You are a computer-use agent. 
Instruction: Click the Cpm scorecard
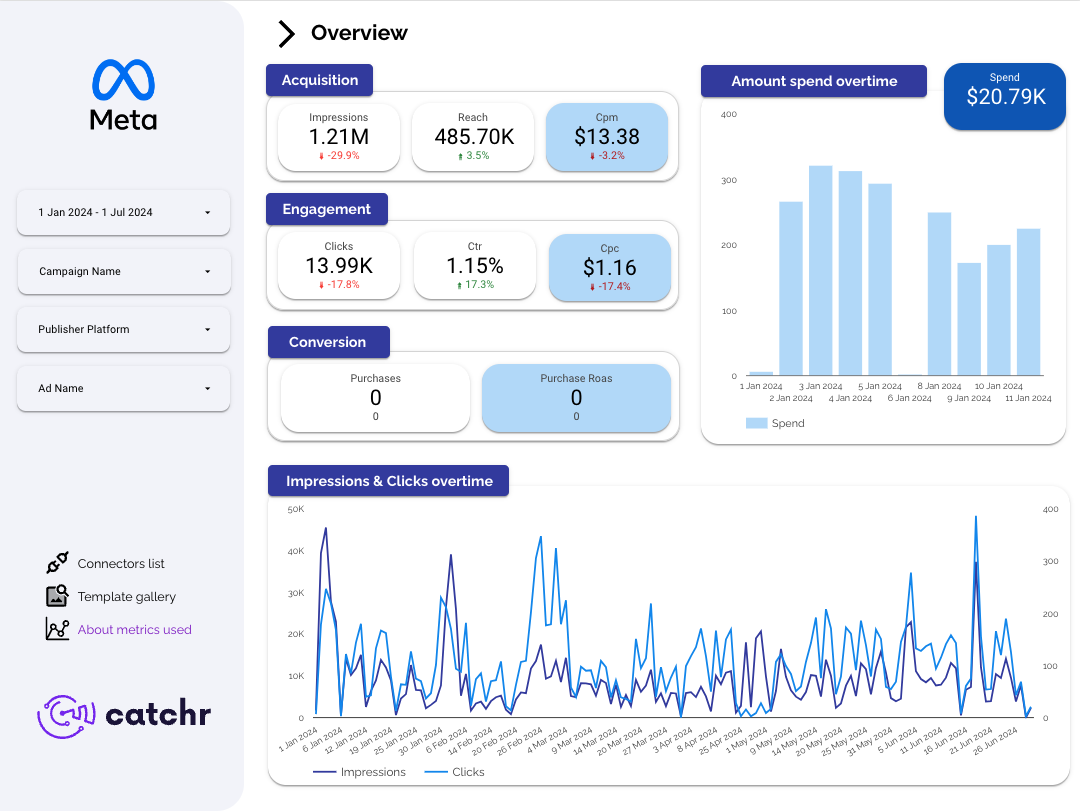tap(607, 137)
